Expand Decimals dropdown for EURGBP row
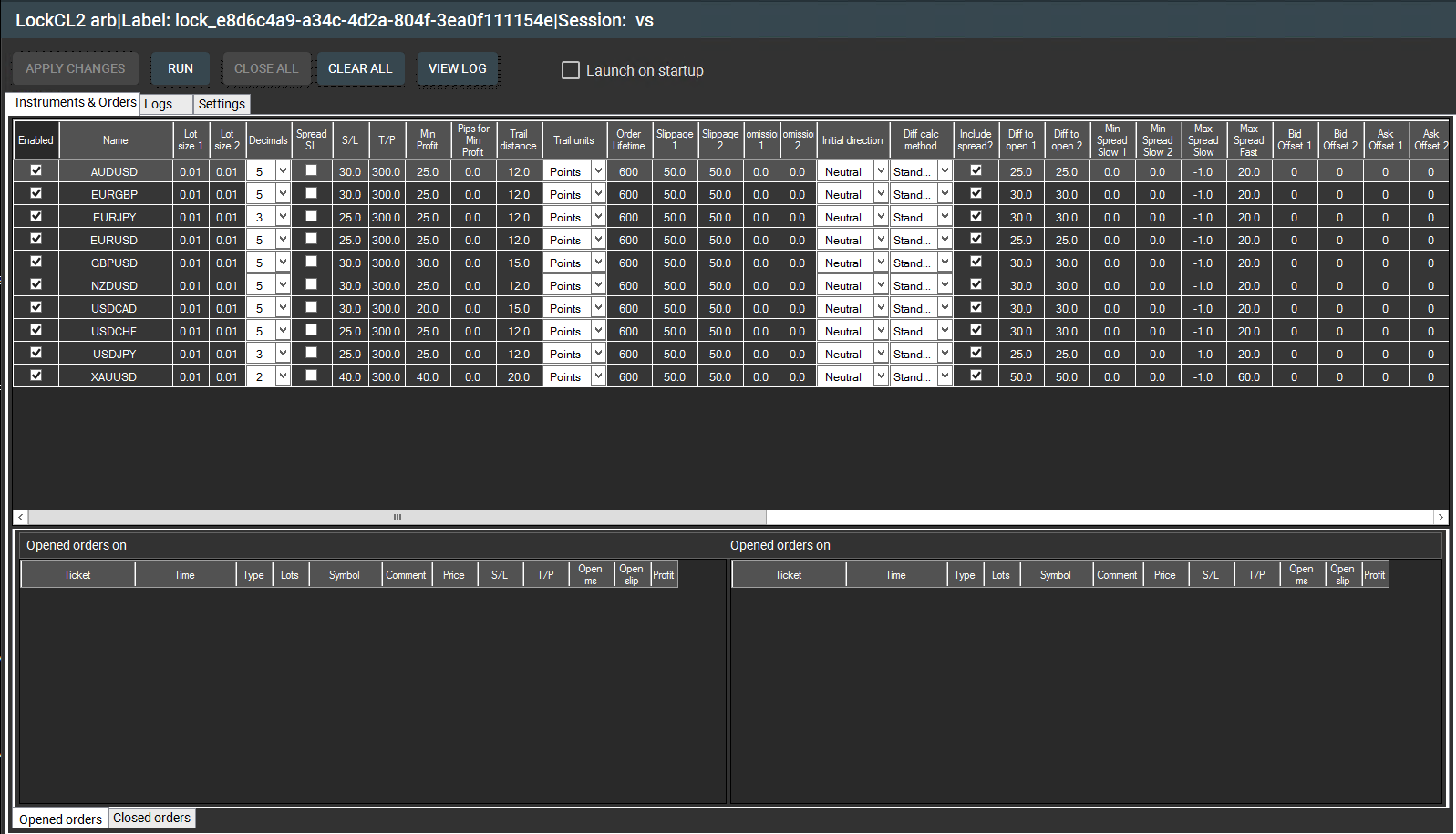The width and height of the screenshot is (1456, 834). pyautogui.click(x=283, y=194)
